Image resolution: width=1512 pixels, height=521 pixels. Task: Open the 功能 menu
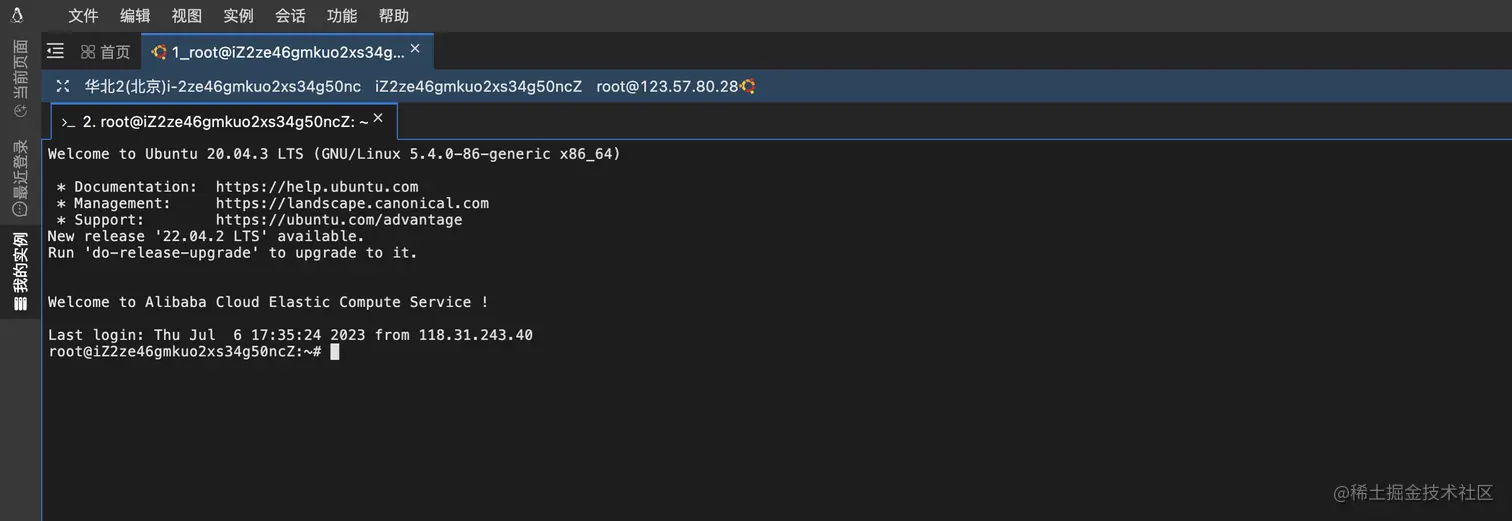click(x=342, y=16)
